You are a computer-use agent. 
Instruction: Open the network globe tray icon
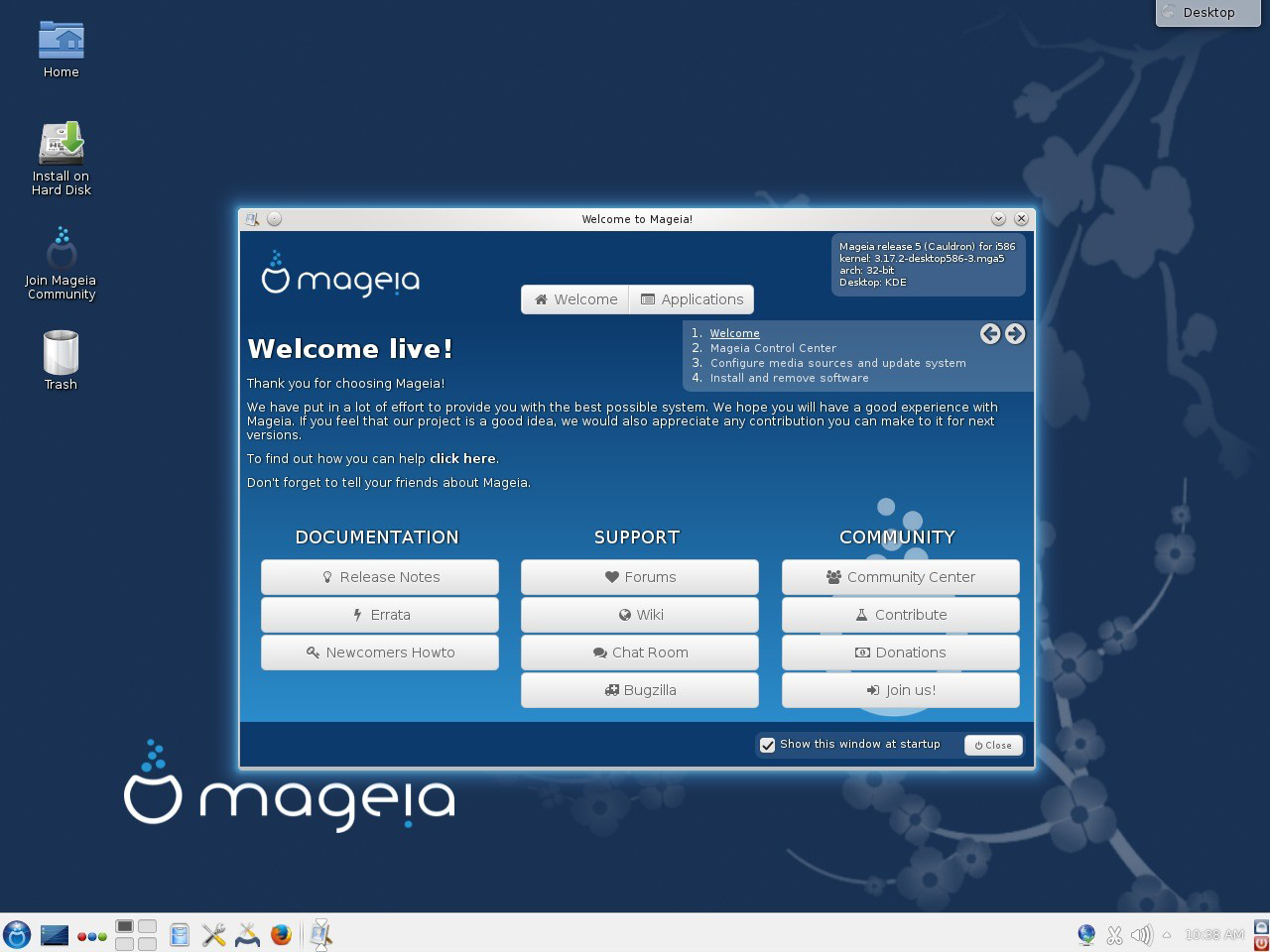[1086, 934]
